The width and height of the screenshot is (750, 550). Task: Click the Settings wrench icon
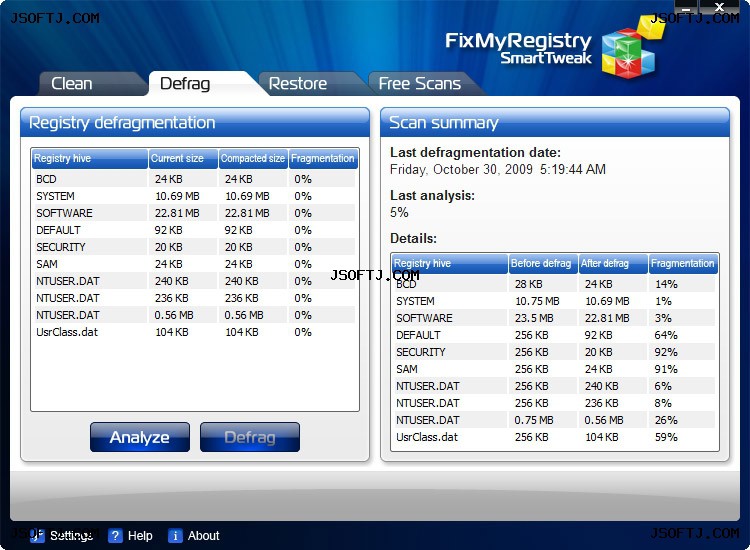pos(37,536)
